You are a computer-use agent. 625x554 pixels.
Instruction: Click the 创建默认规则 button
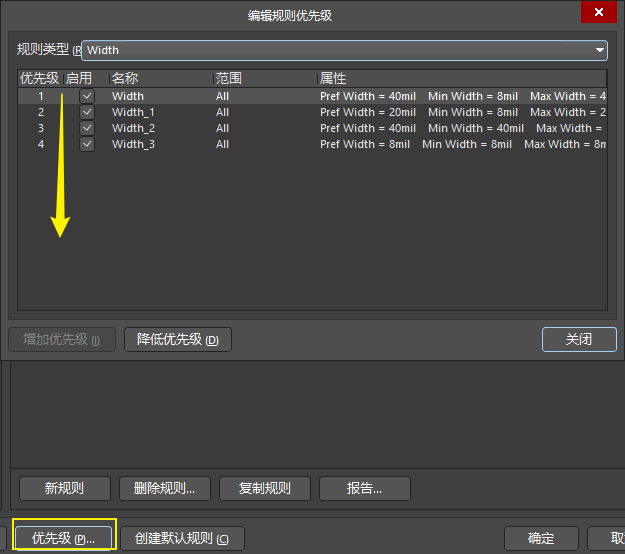[x=182, y=538]
